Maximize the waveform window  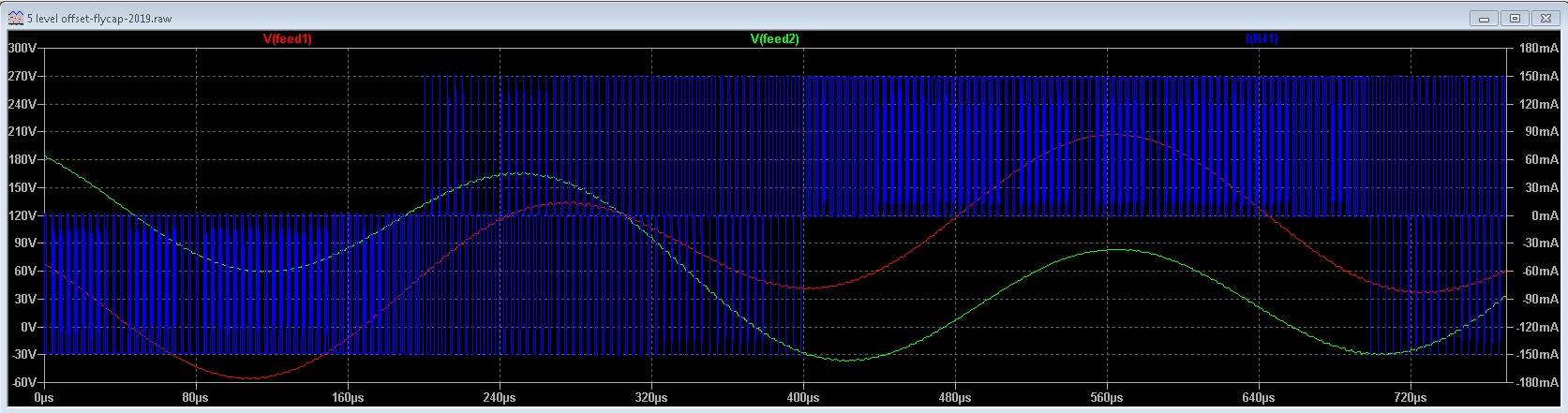pos(1516,18)
